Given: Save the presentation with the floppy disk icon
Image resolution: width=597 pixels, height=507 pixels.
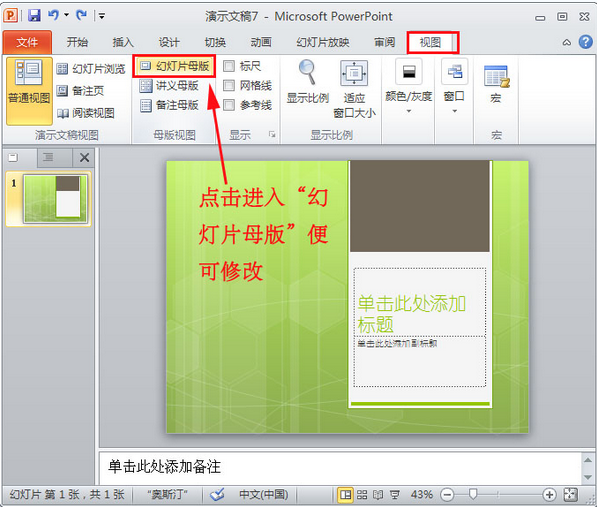Looking at the screenshot, I should (x=34, y=16).
